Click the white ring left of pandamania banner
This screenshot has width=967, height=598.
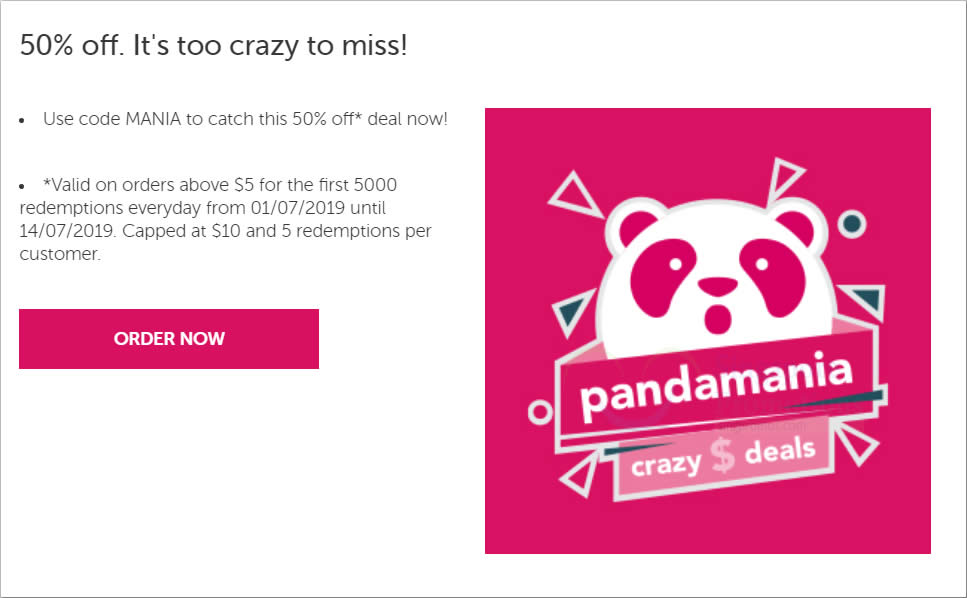pos(540,412)
